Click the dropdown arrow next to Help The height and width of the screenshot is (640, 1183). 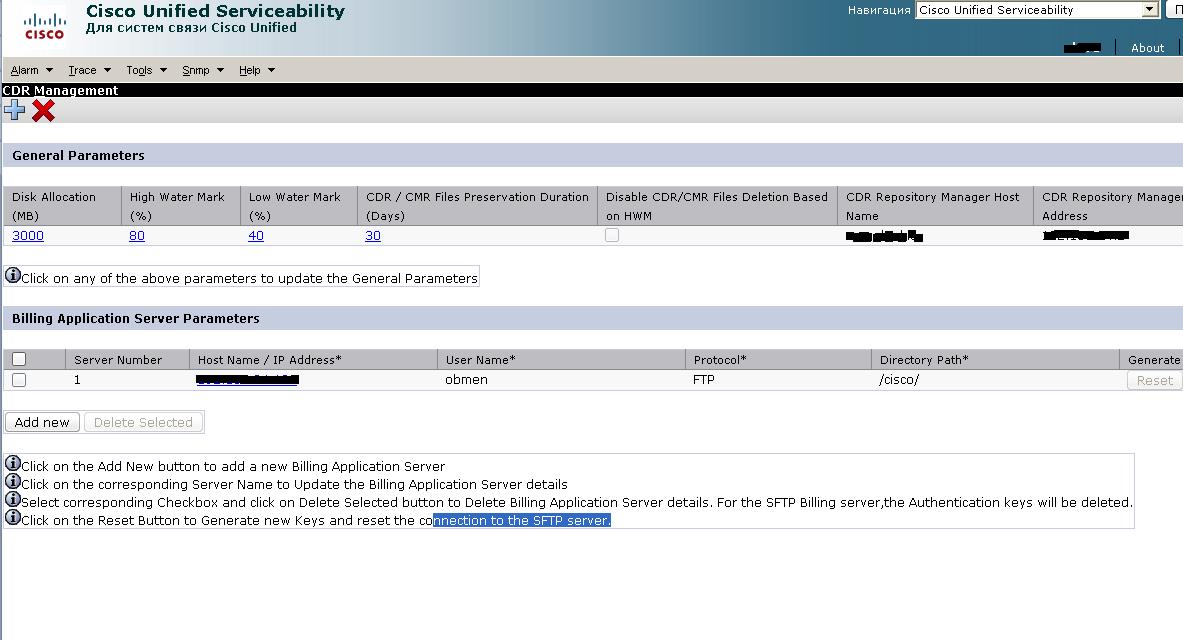pyautogui.click(x=272, y=70)
